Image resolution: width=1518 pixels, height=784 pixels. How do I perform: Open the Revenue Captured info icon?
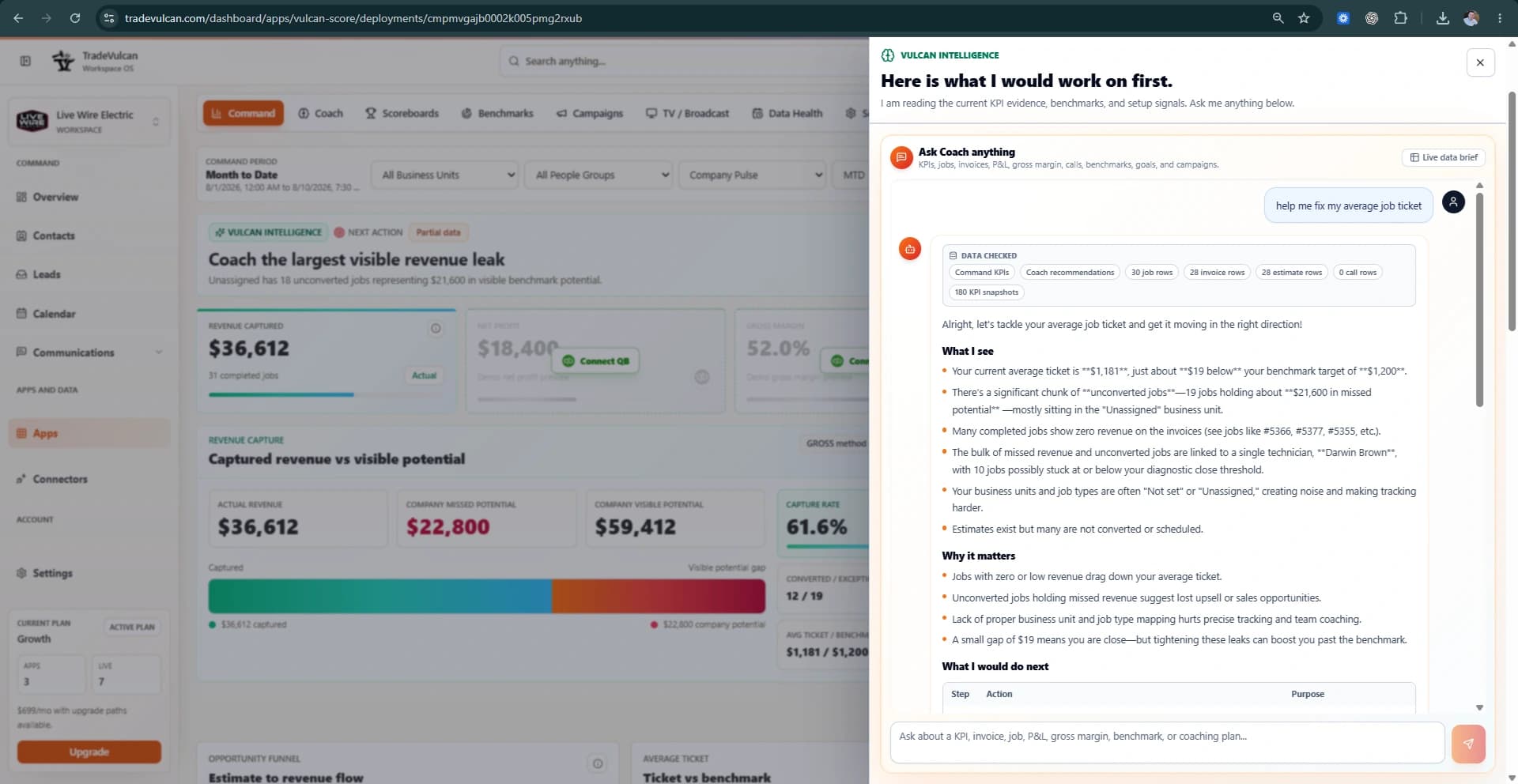[x=436, y=328]
